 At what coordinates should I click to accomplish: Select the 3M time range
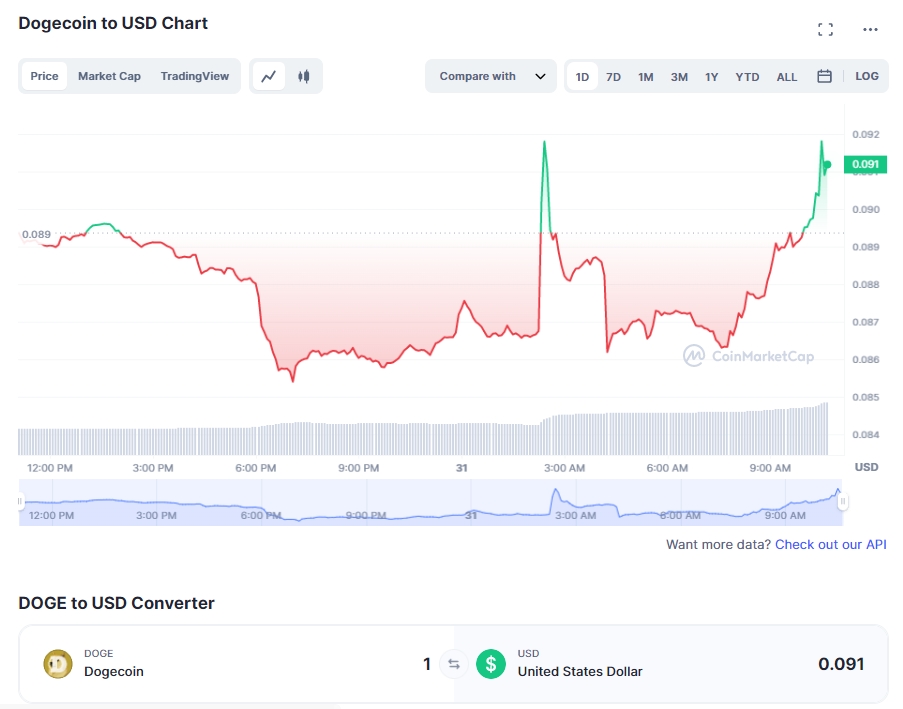679,77
